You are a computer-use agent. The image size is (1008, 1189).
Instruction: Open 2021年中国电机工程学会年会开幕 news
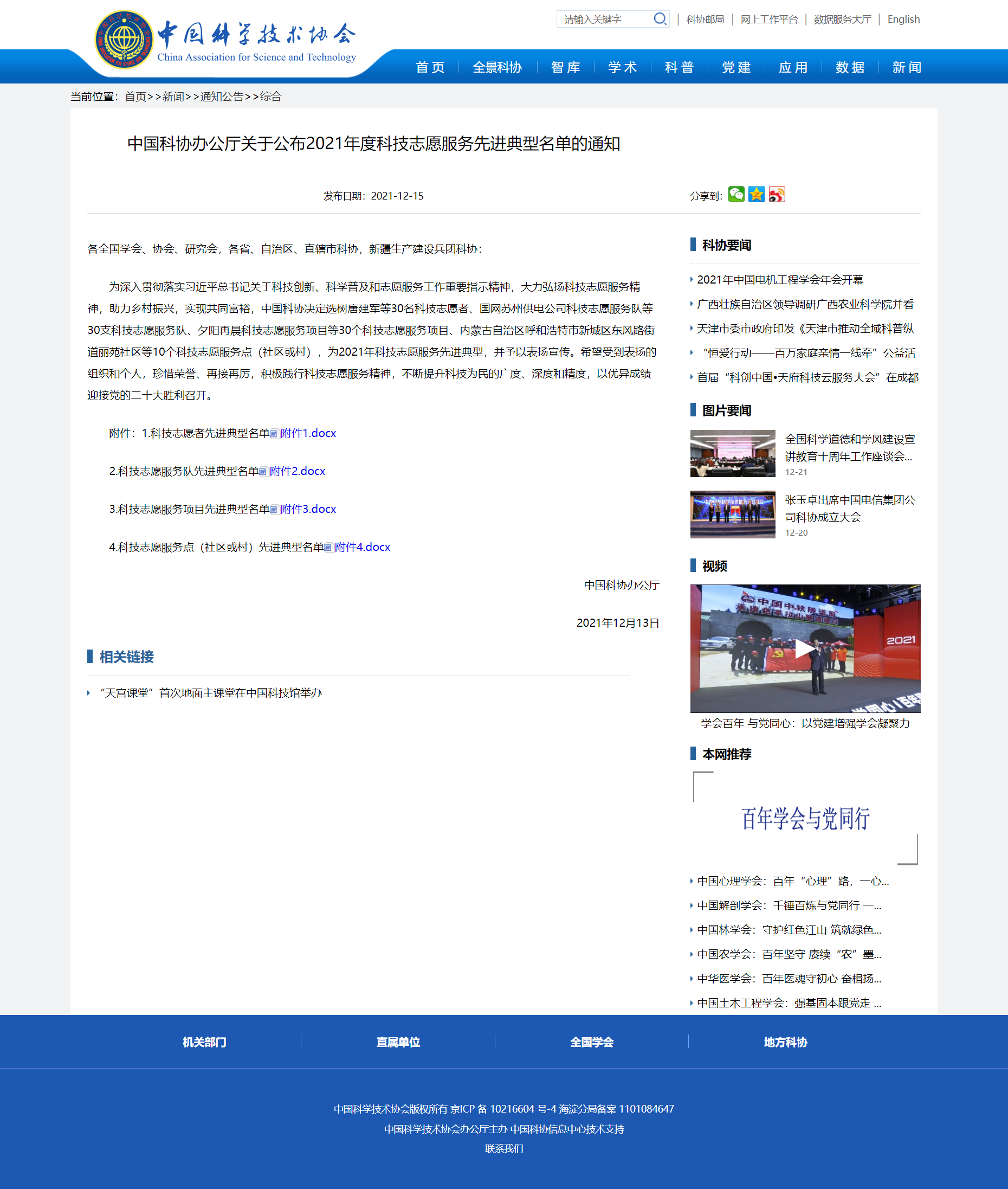(780, 280)
